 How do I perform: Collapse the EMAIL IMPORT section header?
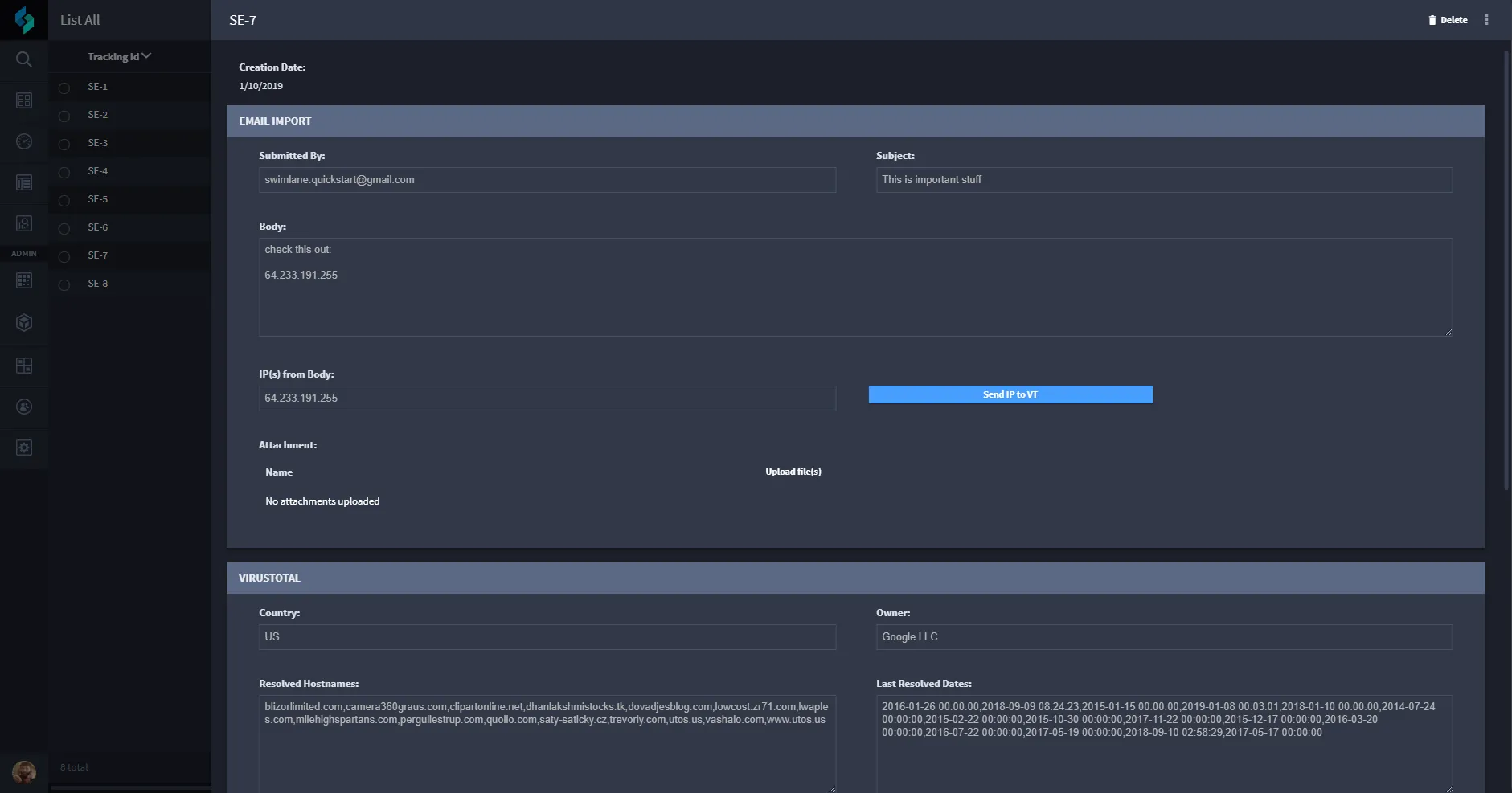click(x=855, y=121)
